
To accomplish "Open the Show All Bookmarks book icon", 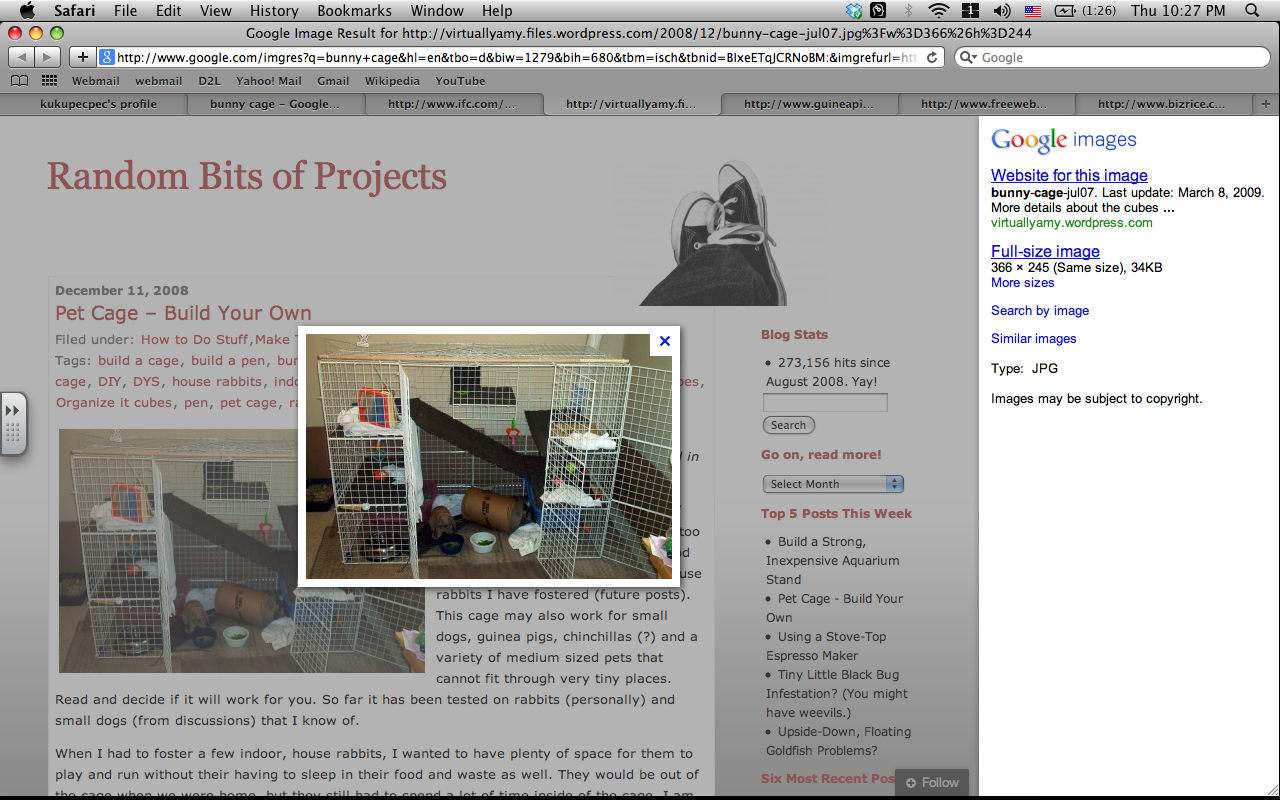I will (x=19, y=81).
